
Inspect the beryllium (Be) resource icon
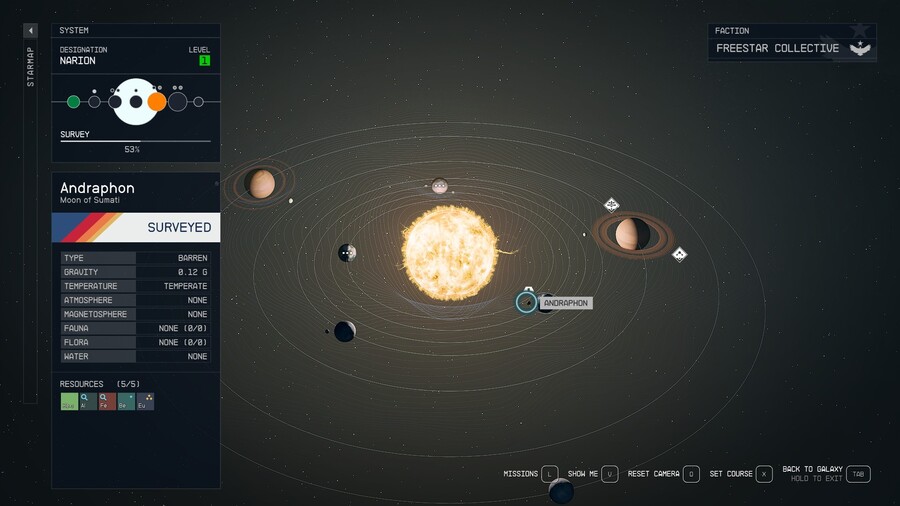click(x=126, y=401)
